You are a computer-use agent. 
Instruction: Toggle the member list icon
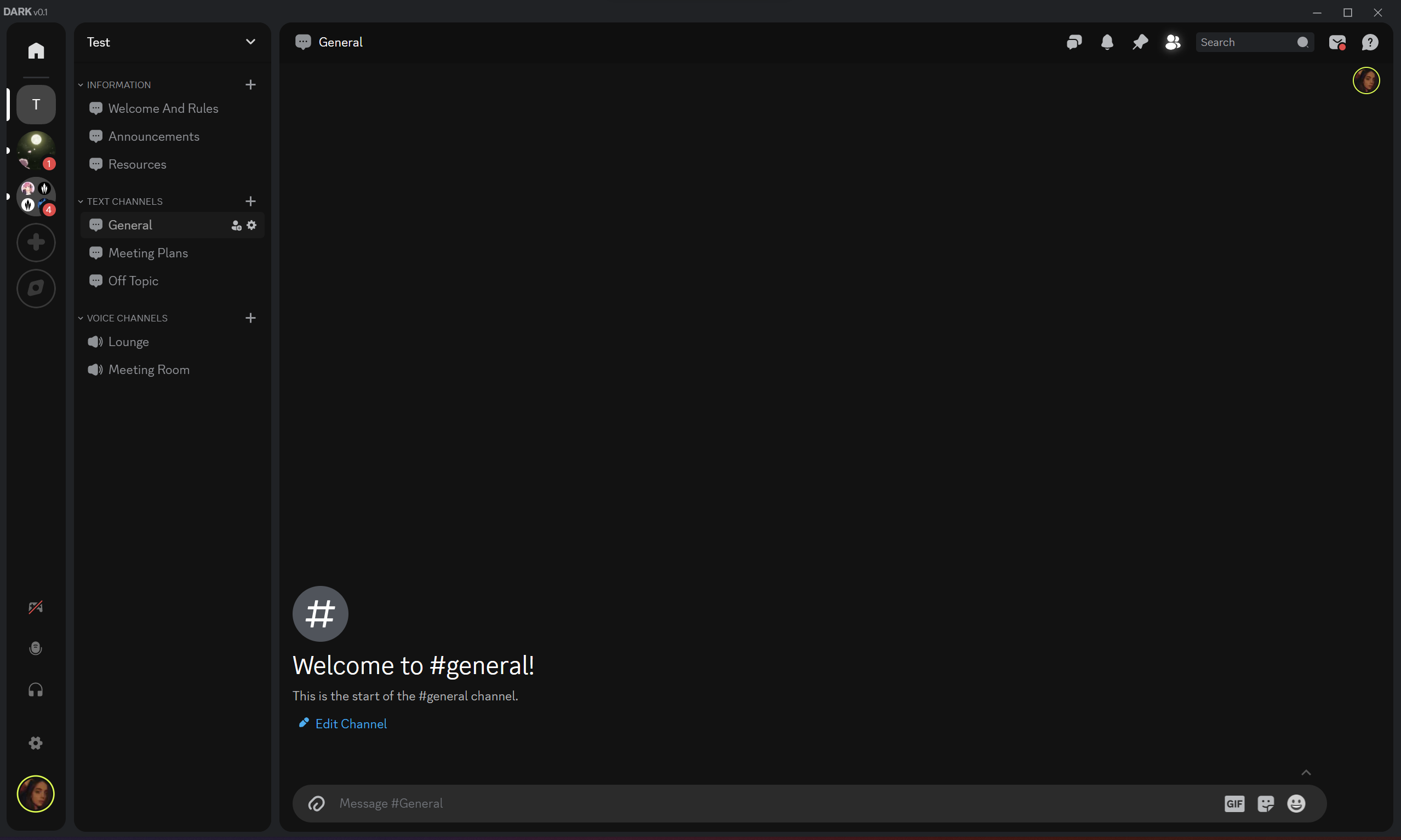point(1173,42)
